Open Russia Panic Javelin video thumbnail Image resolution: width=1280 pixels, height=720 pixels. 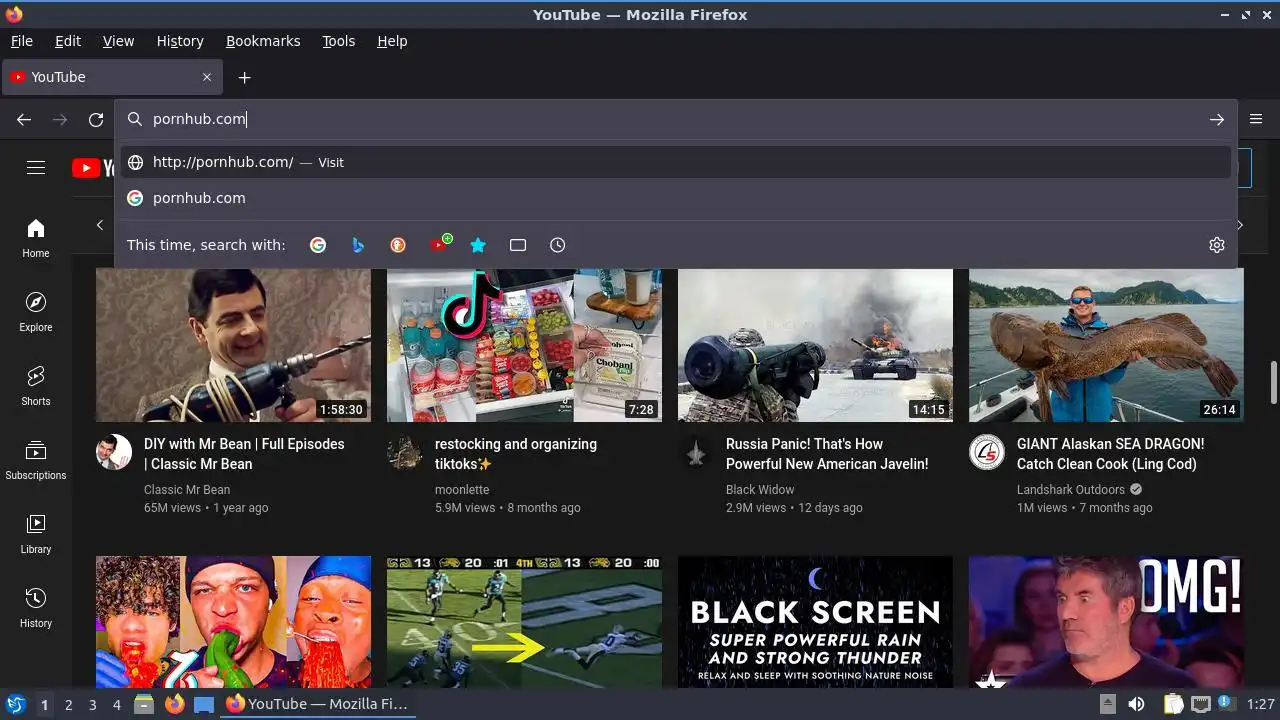[x=815, y=345]
